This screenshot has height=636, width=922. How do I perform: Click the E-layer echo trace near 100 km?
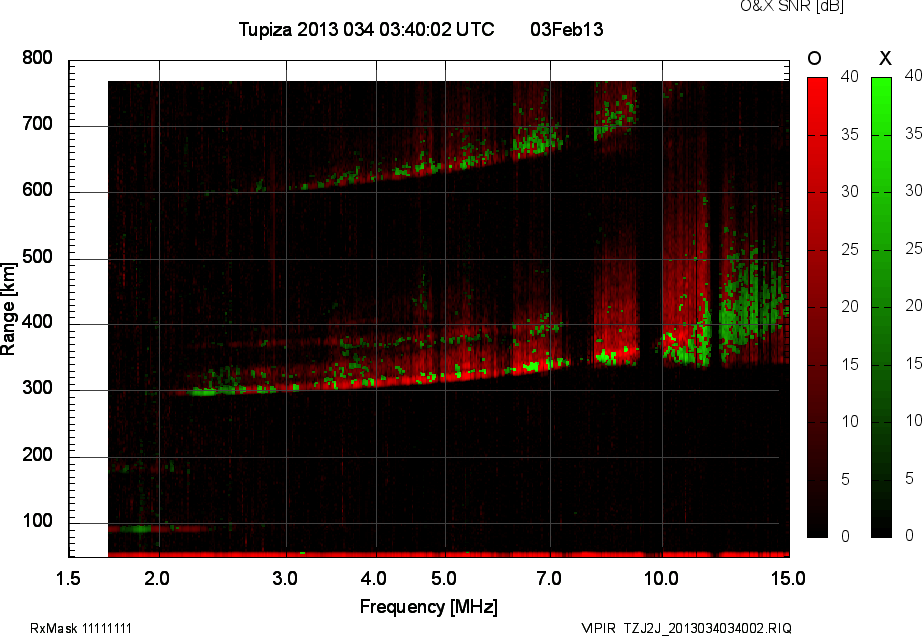click(158, 529)
